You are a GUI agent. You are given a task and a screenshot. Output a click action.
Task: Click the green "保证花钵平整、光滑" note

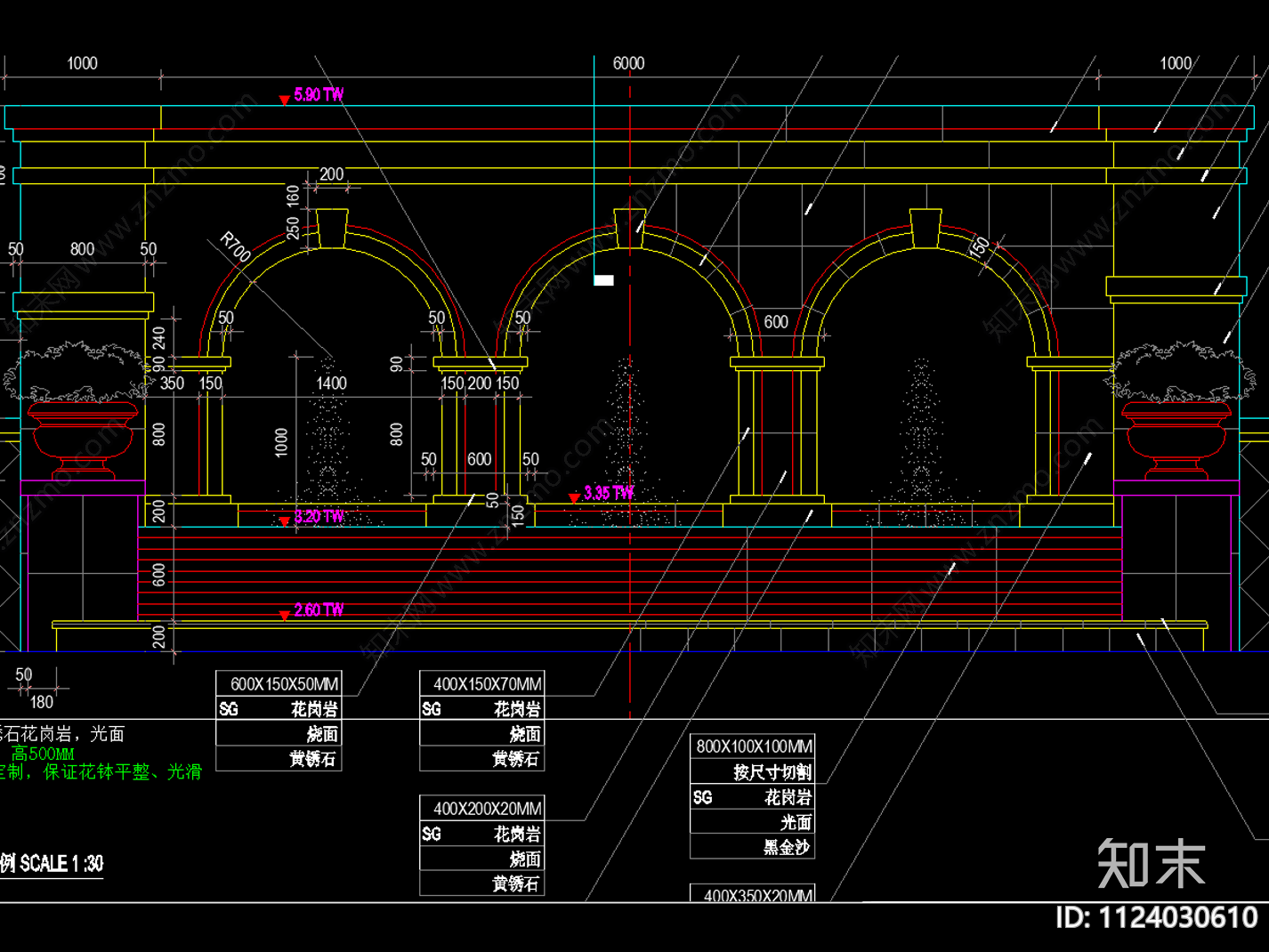point(123,772)
